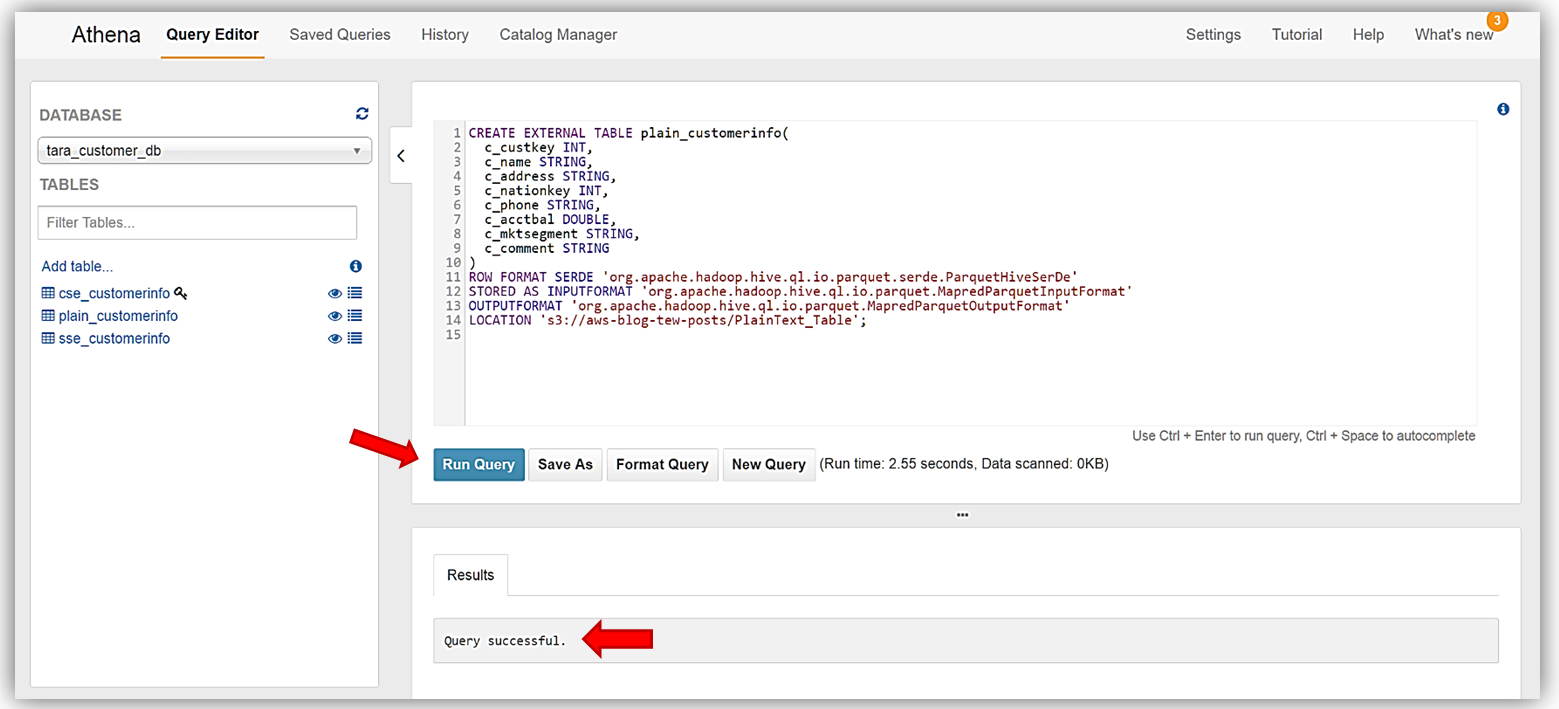Preview plain_customerinfo table with eye icon
Image resolution: width=1559 pixels, height=709 pixels.
335,316
